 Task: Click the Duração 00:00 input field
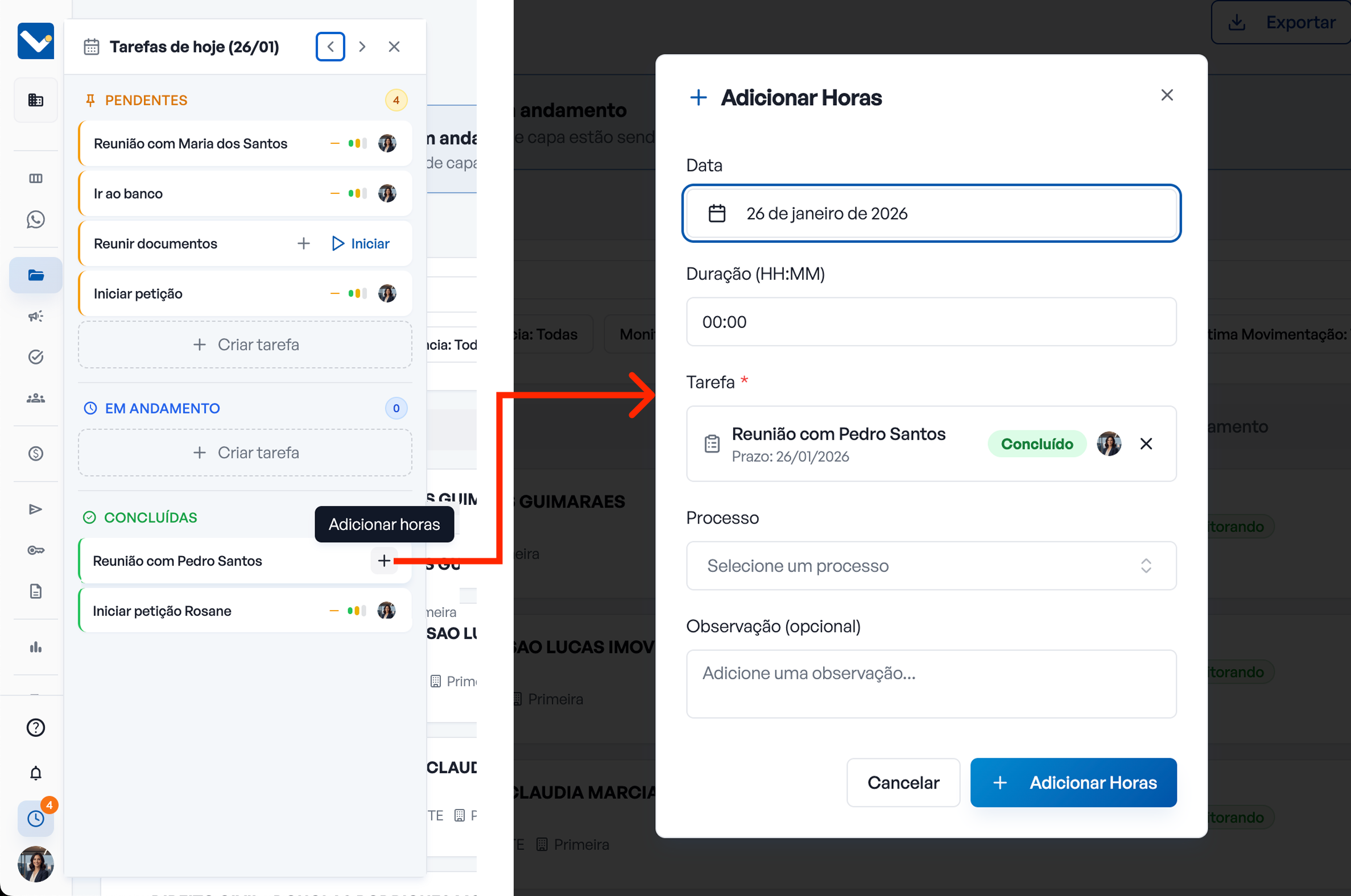click(931, 322)
